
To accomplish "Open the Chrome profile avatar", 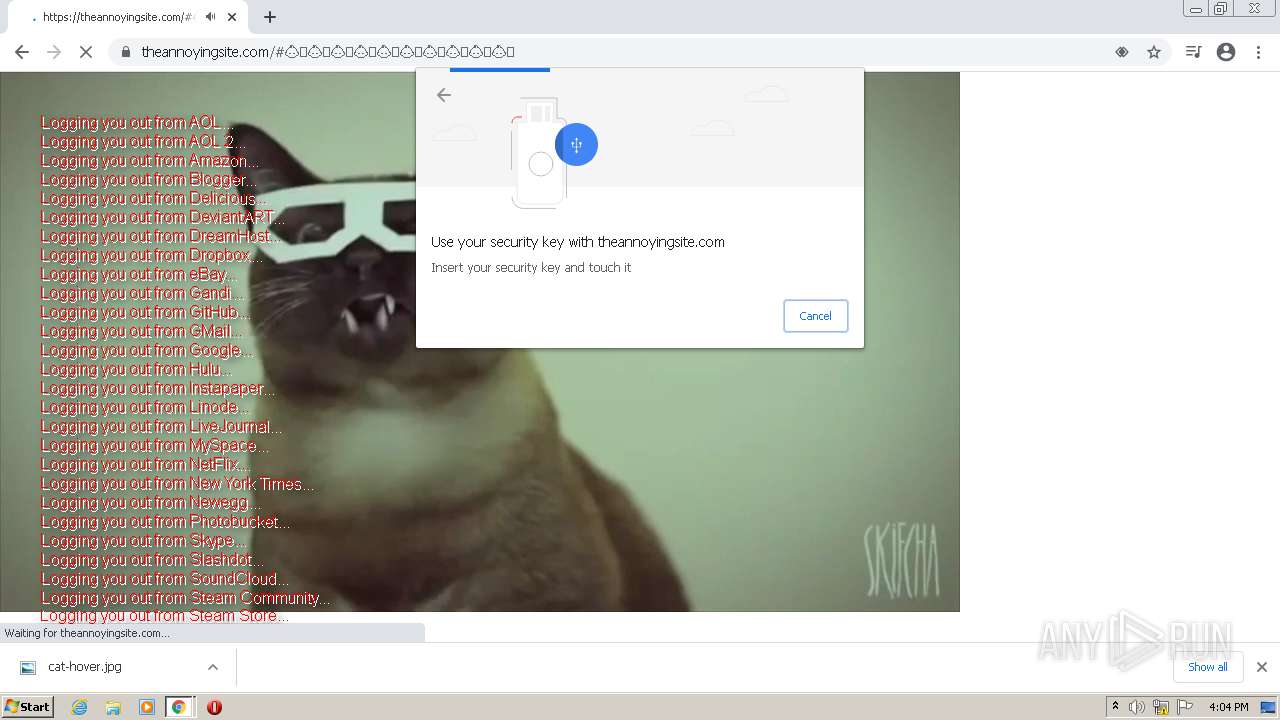I will click(x=1226, y=52).
